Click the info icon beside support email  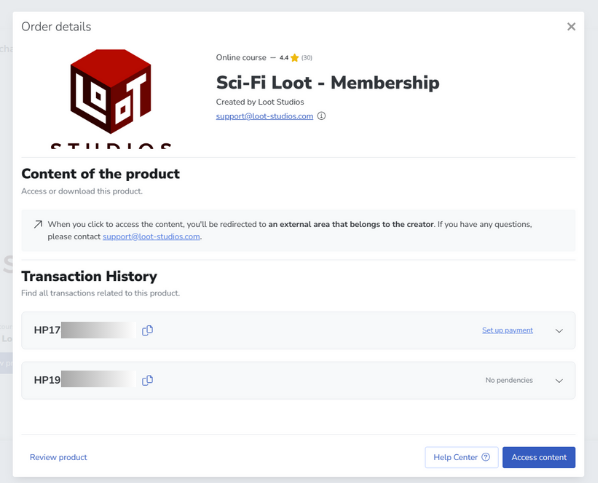click(322, 116)
